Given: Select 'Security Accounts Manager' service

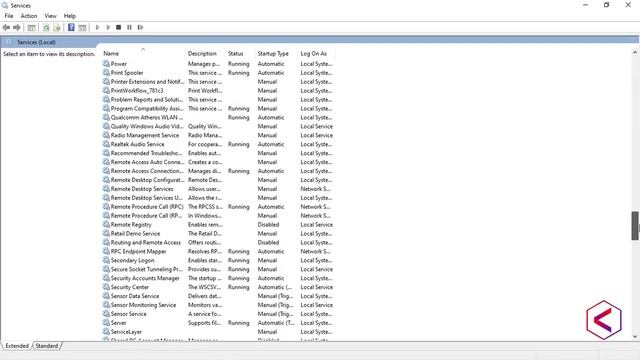Looking at the screenshot, I should pyautogui.click(x=145, y=278).
